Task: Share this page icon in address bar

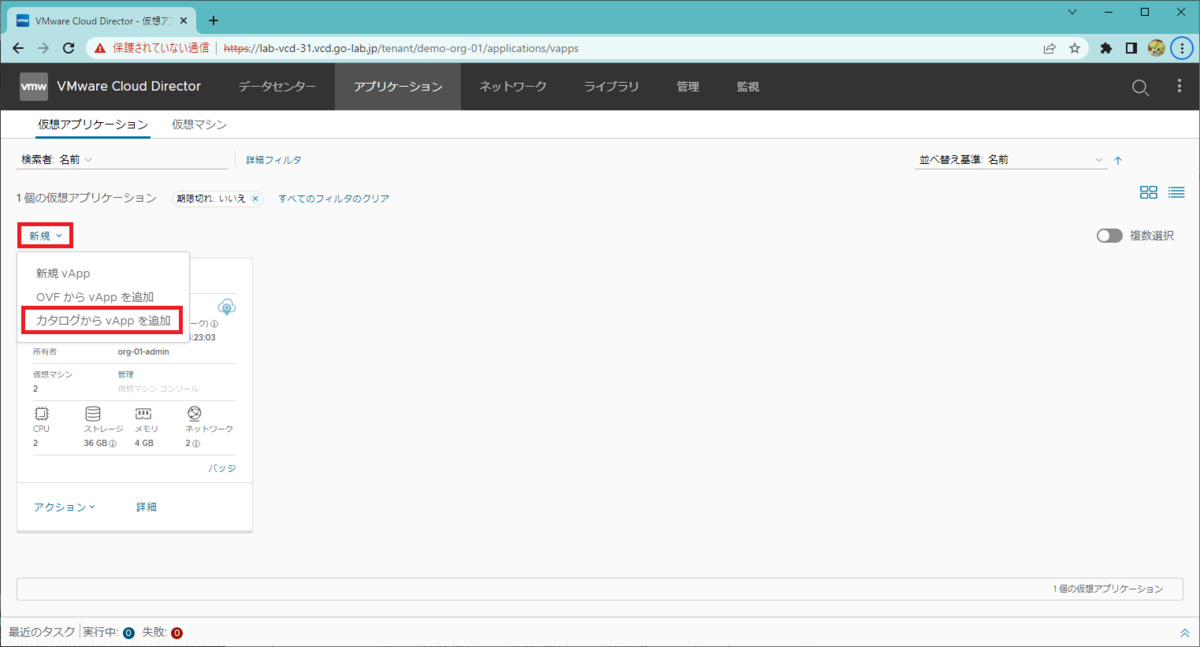Action: [x=1049, y=48]
